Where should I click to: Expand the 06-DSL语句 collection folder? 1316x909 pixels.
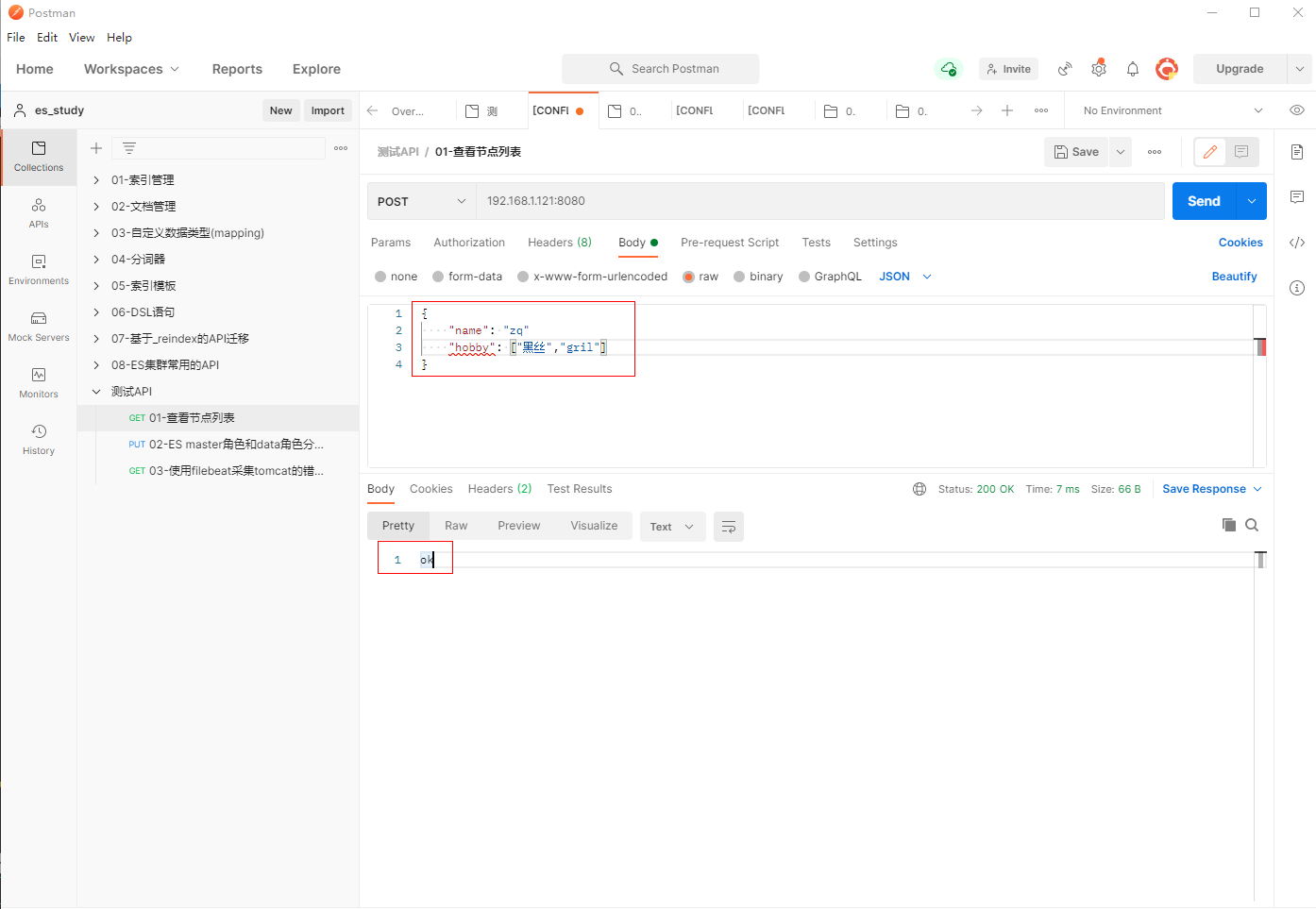click(x=96, y=312)
